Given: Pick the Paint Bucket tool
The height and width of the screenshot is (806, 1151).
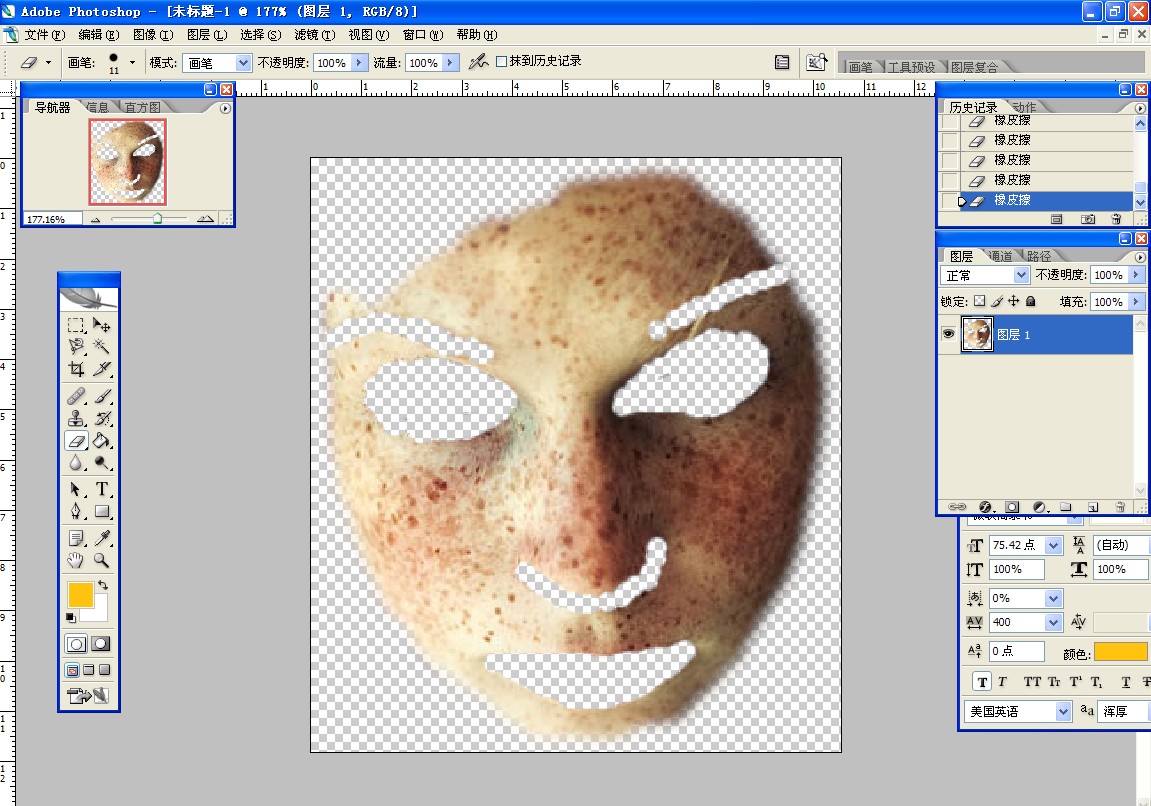Looking at the screenshot, I should tap(101, 440).
